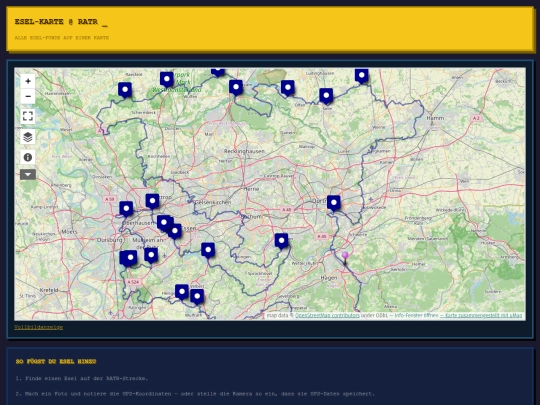Zoom in with the plus button
This screenshot has width=540, height=405.
pos(28,81)
